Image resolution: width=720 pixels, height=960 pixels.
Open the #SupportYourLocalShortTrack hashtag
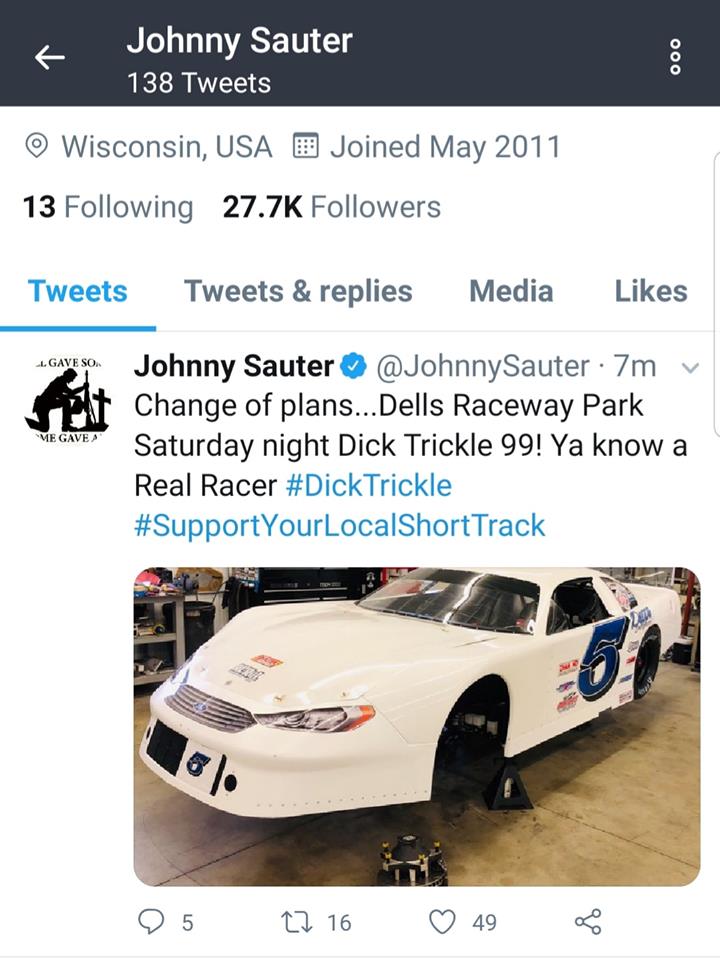pos(340,525)
